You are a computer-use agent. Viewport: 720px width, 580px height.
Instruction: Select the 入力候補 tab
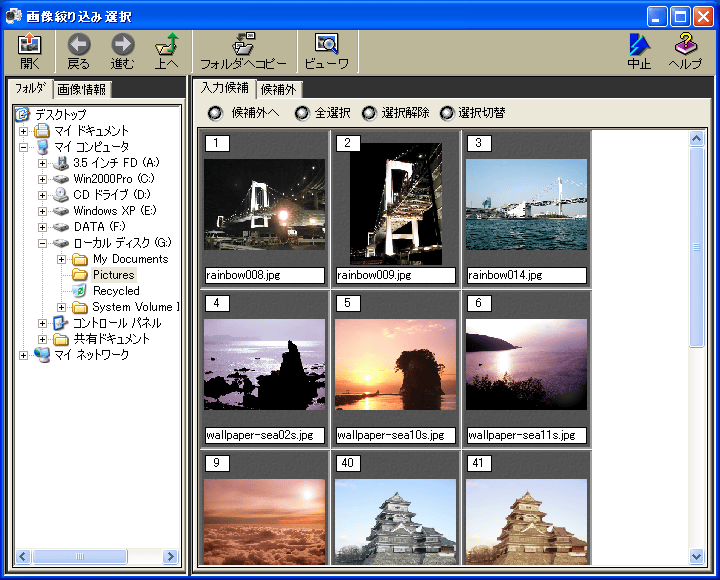[225, 88]
